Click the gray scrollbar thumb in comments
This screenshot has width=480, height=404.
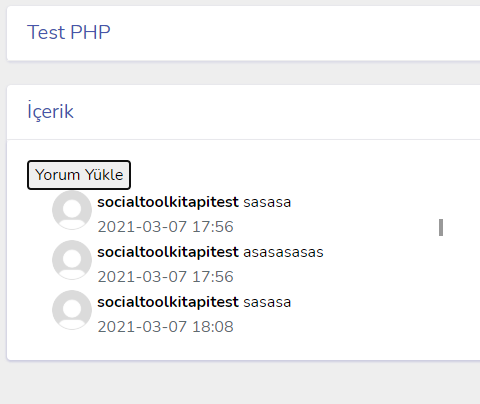441,228
